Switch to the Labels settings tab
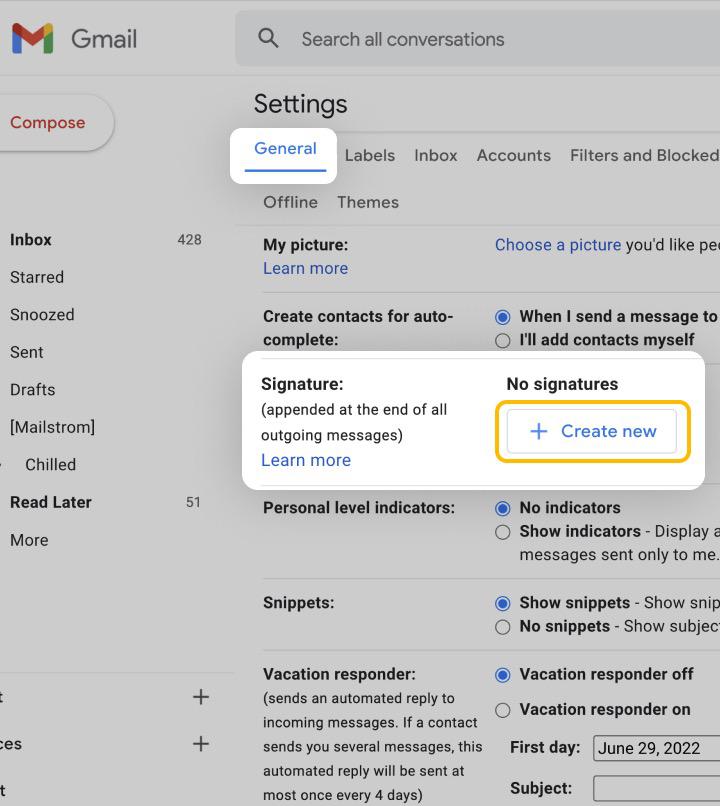Viewport: 720px width, 806px height. [x=369, y=155]
